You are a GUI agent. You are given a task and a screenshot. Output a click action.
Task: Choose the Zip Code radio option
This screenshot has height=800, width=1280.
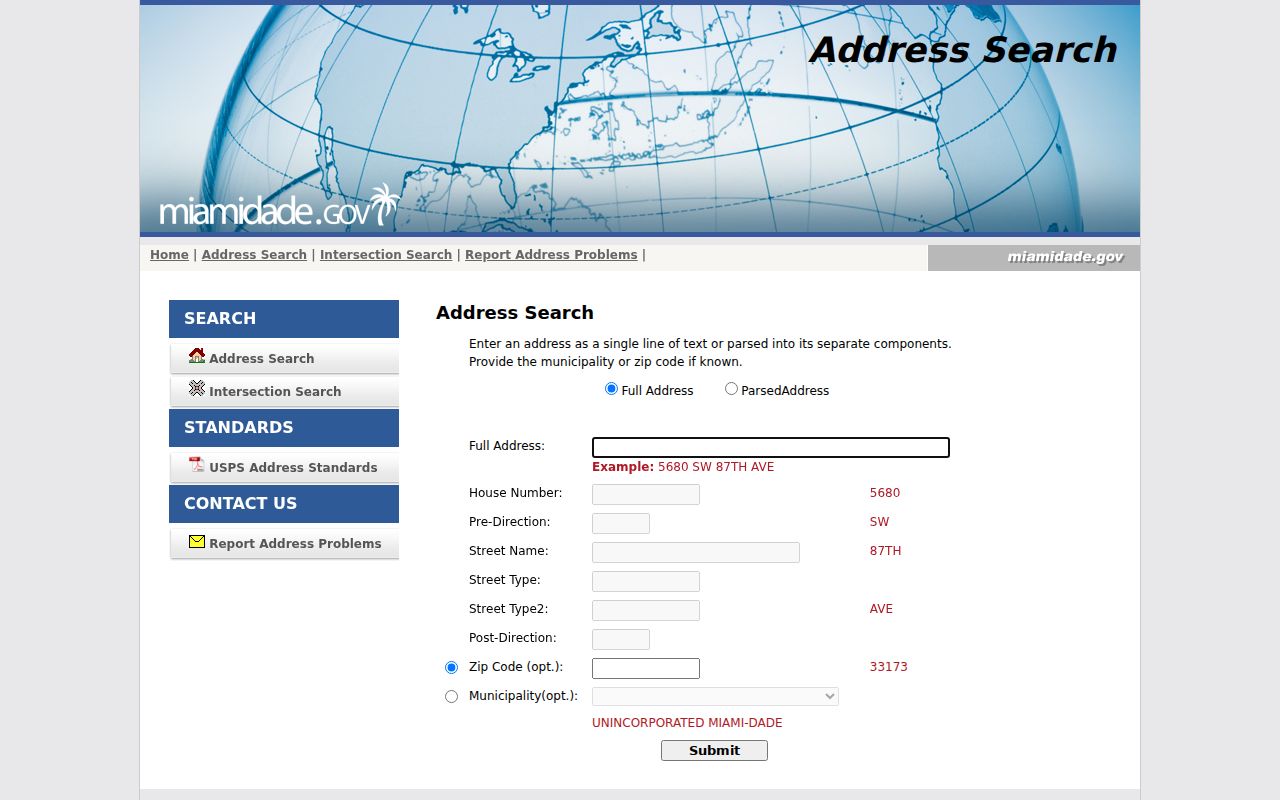coord(451,667)
